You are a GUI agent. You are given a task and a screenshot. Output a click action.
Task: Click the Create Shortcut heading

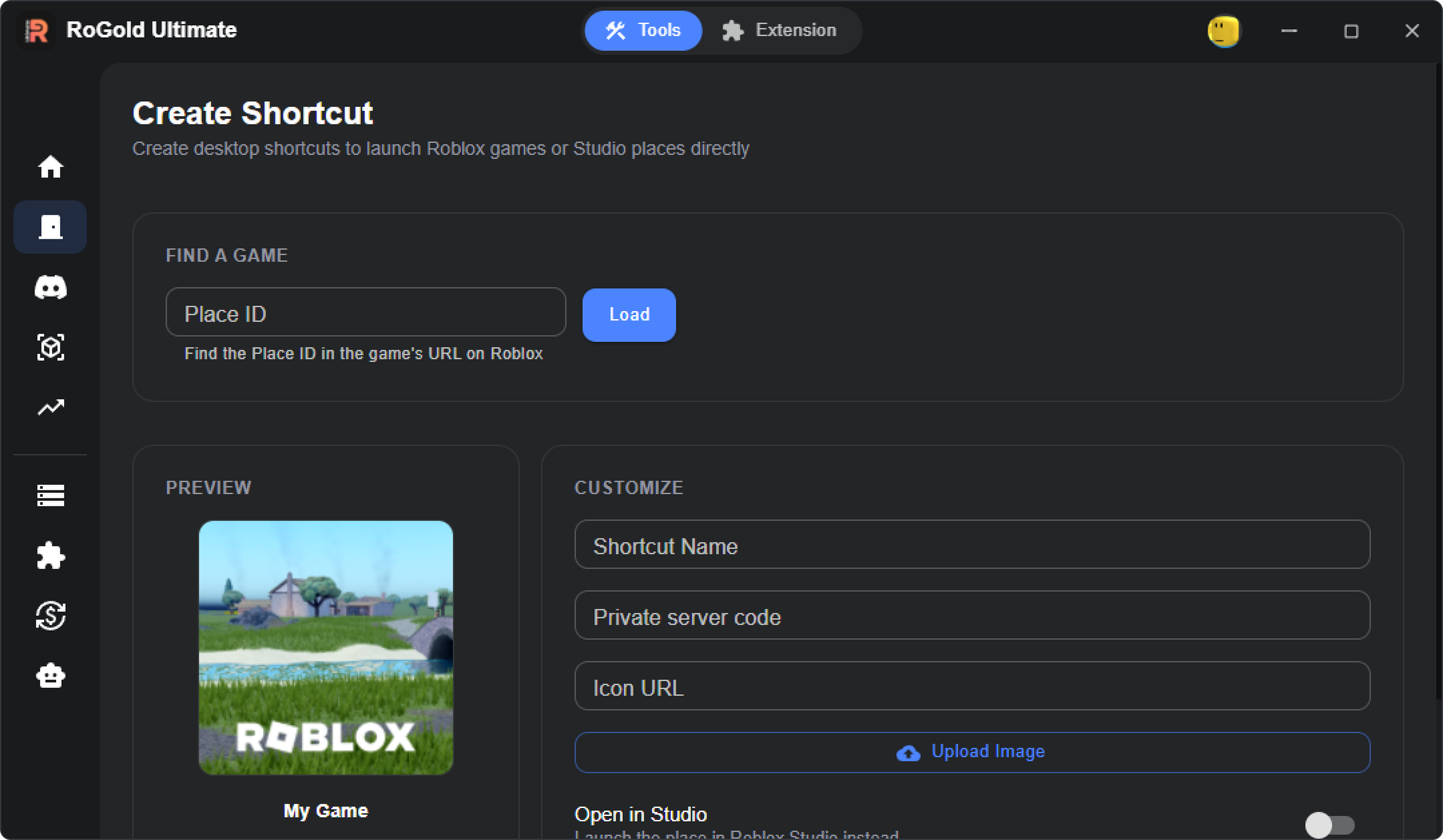253,113
